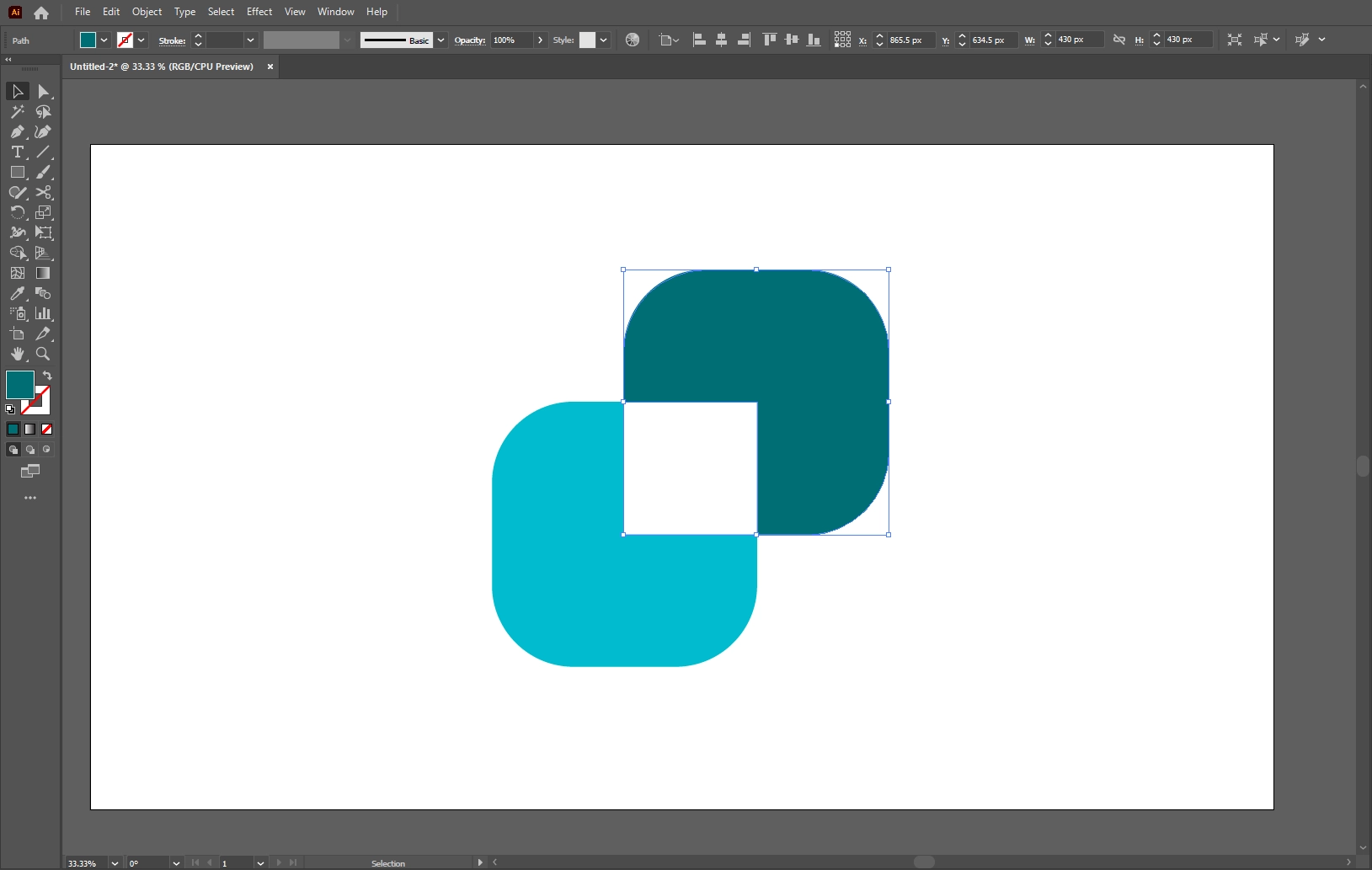Viewport: 1372px width, 870px height.
Task: Open the Edit Toolbar three-dots button
Action: tap(30, 498)
